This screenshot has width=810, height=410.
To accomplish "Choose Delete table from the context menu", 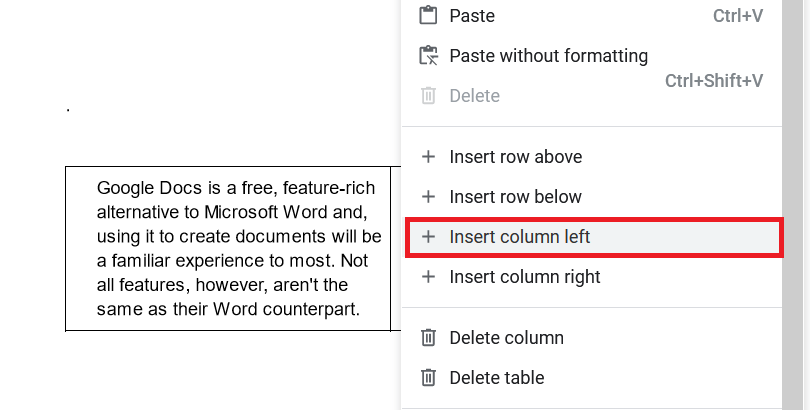I will pyautogui.click(x=497, y=378).
